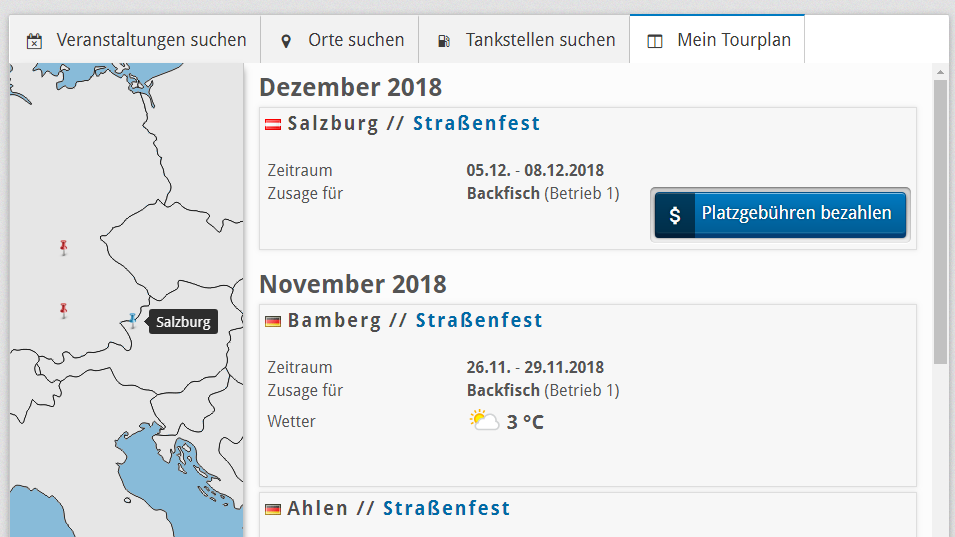This screenshot has height=537, width=955.
Task: Click the Salzburg tooltip label on the map
Action: (183, 322)
